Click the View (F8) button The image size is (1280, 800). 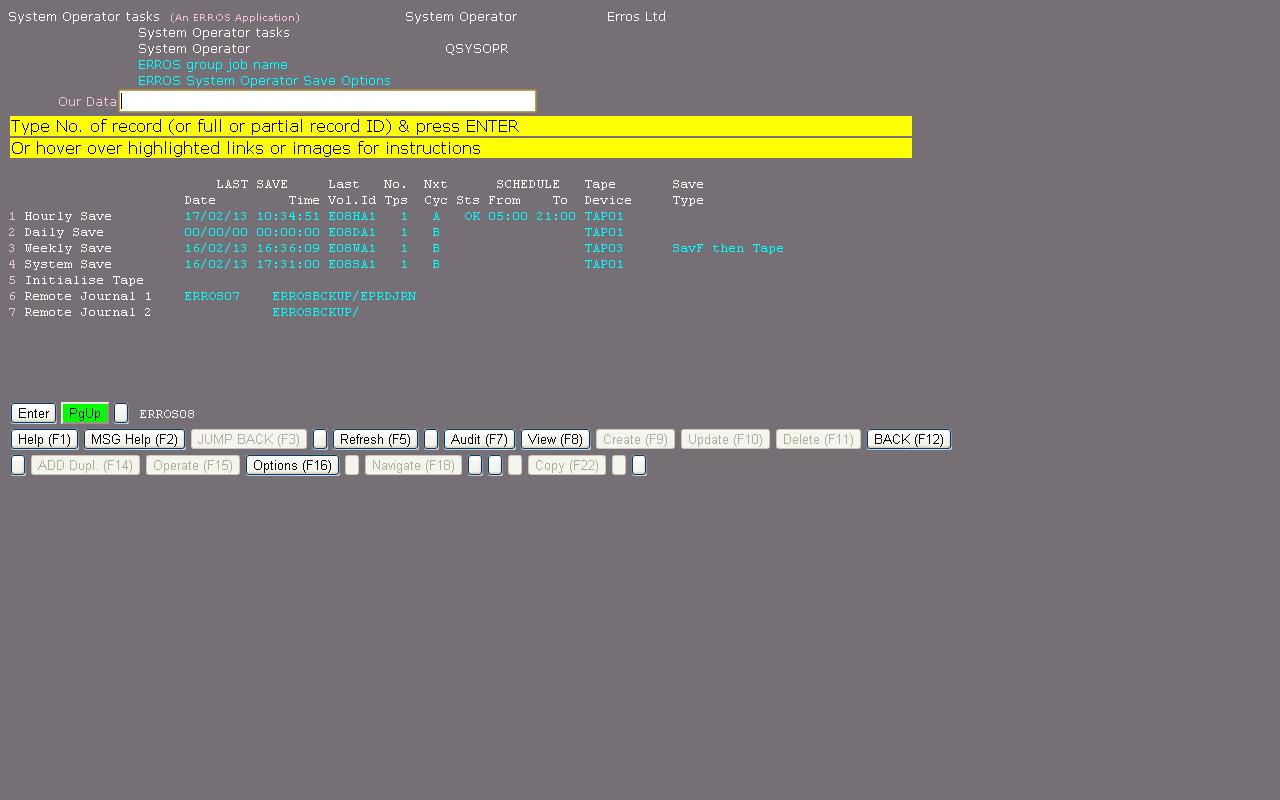click(x=555, y=439)
